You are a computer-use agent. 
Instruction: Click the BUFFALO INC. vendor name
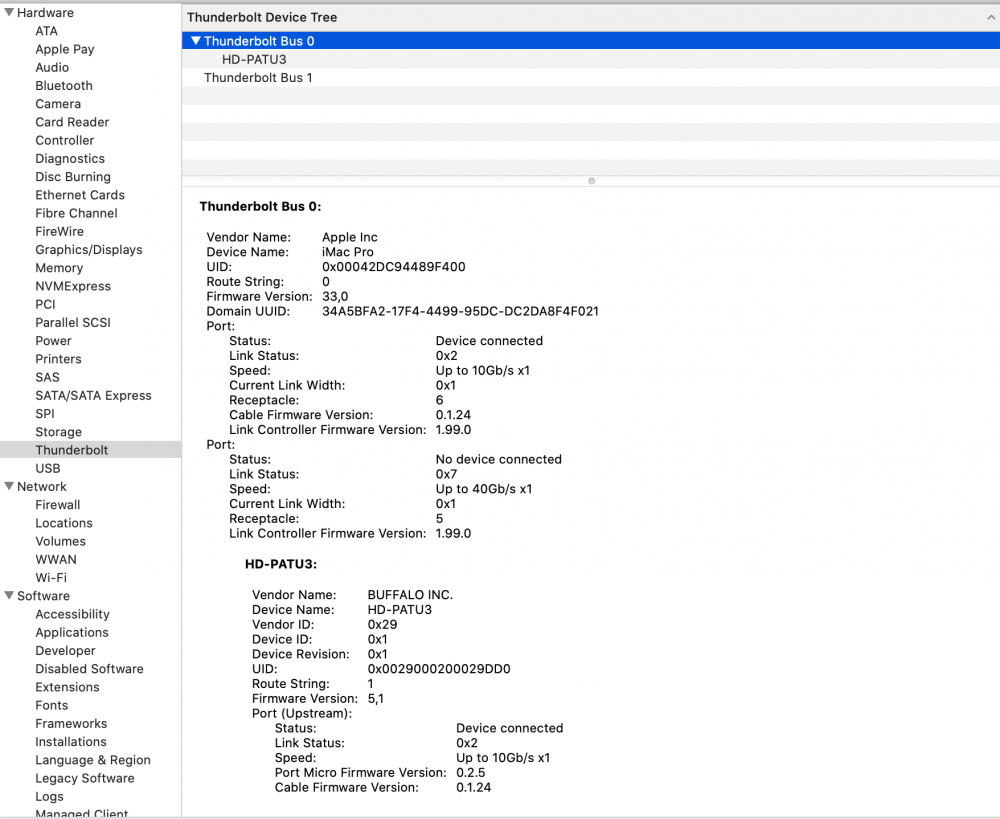(x=410, y=594)
